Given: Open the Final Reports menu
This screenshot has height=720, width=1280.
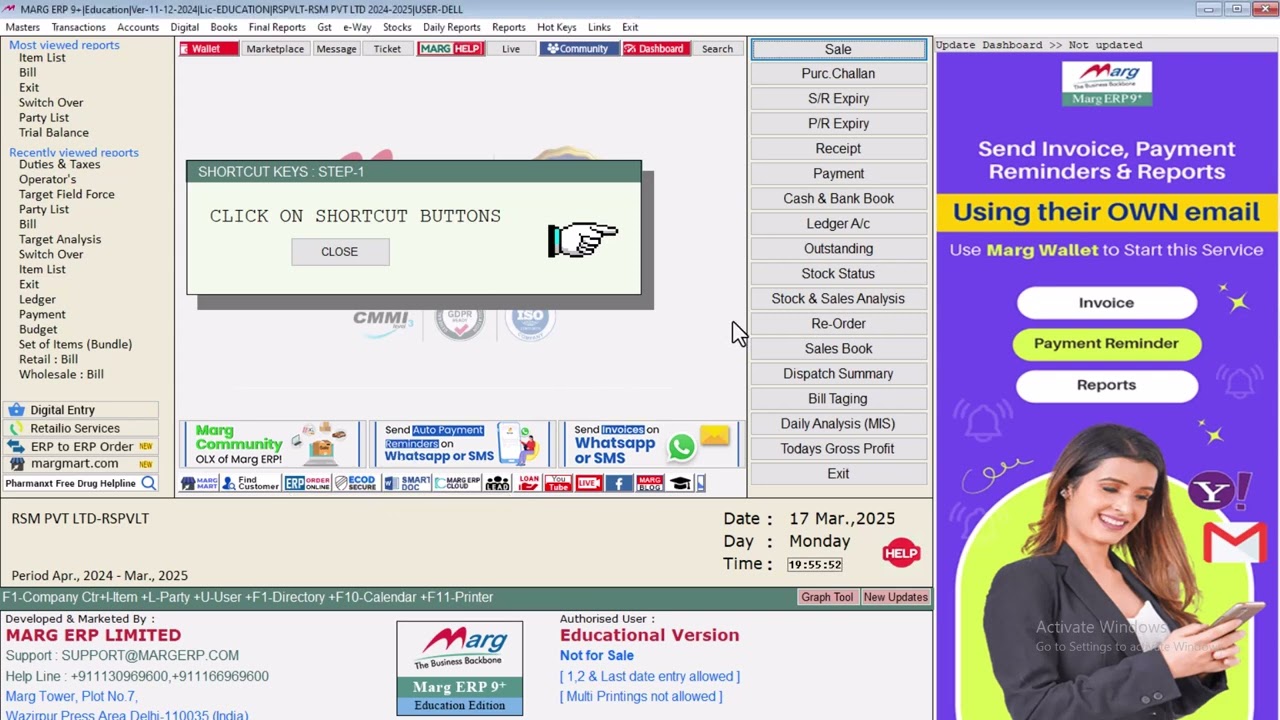Looking at the screenshot, I should [277, 27].
